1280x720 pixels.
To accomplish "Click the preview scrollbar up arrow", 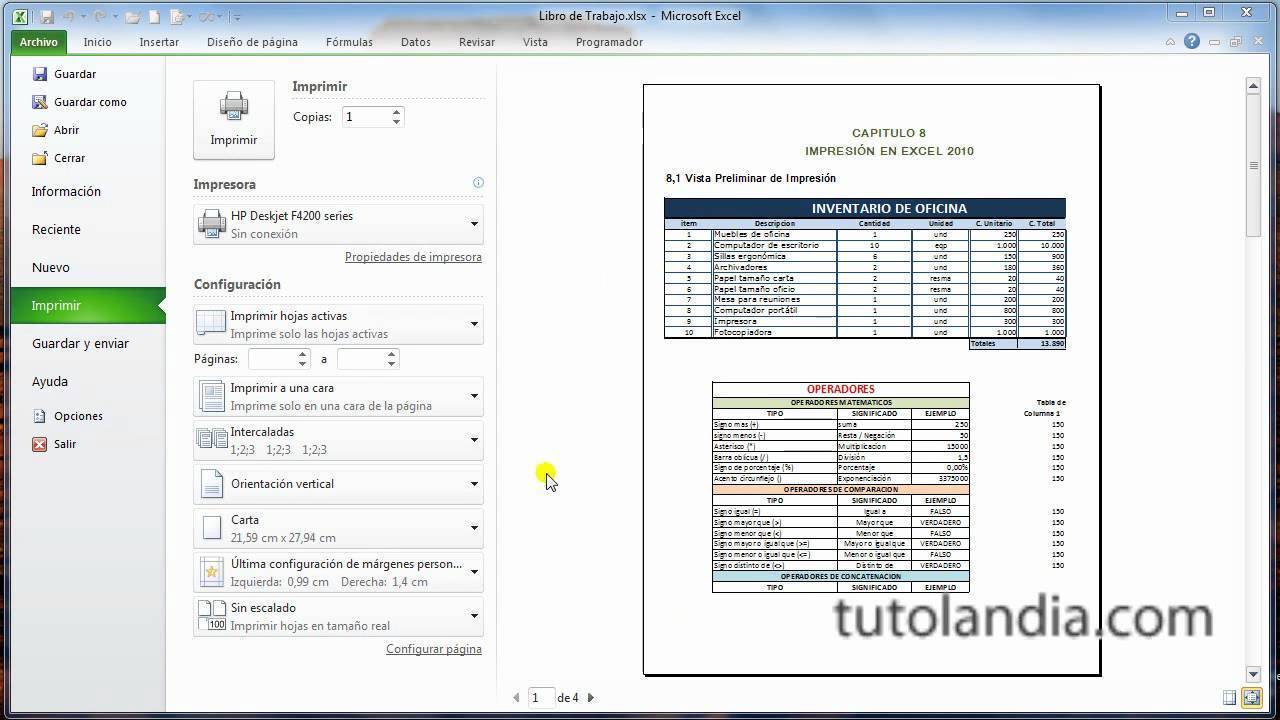I will 1253,86.
